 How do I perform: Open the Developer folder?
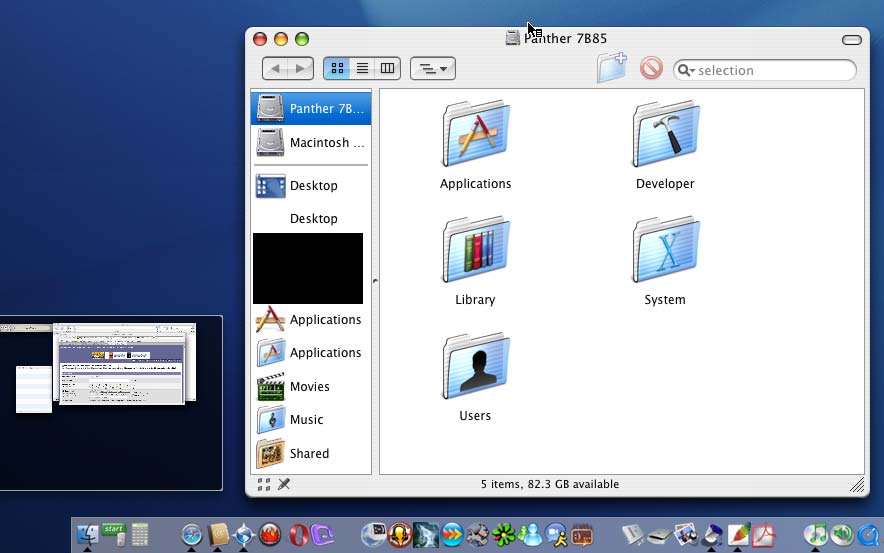point(665,135)
